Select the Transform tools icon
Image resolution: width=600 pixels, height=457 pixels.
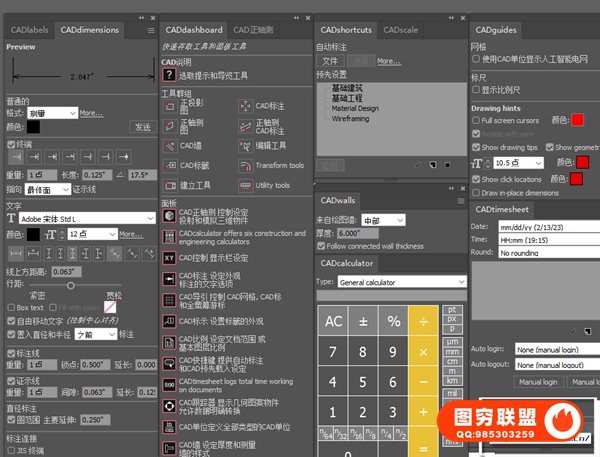pos(245,165)
